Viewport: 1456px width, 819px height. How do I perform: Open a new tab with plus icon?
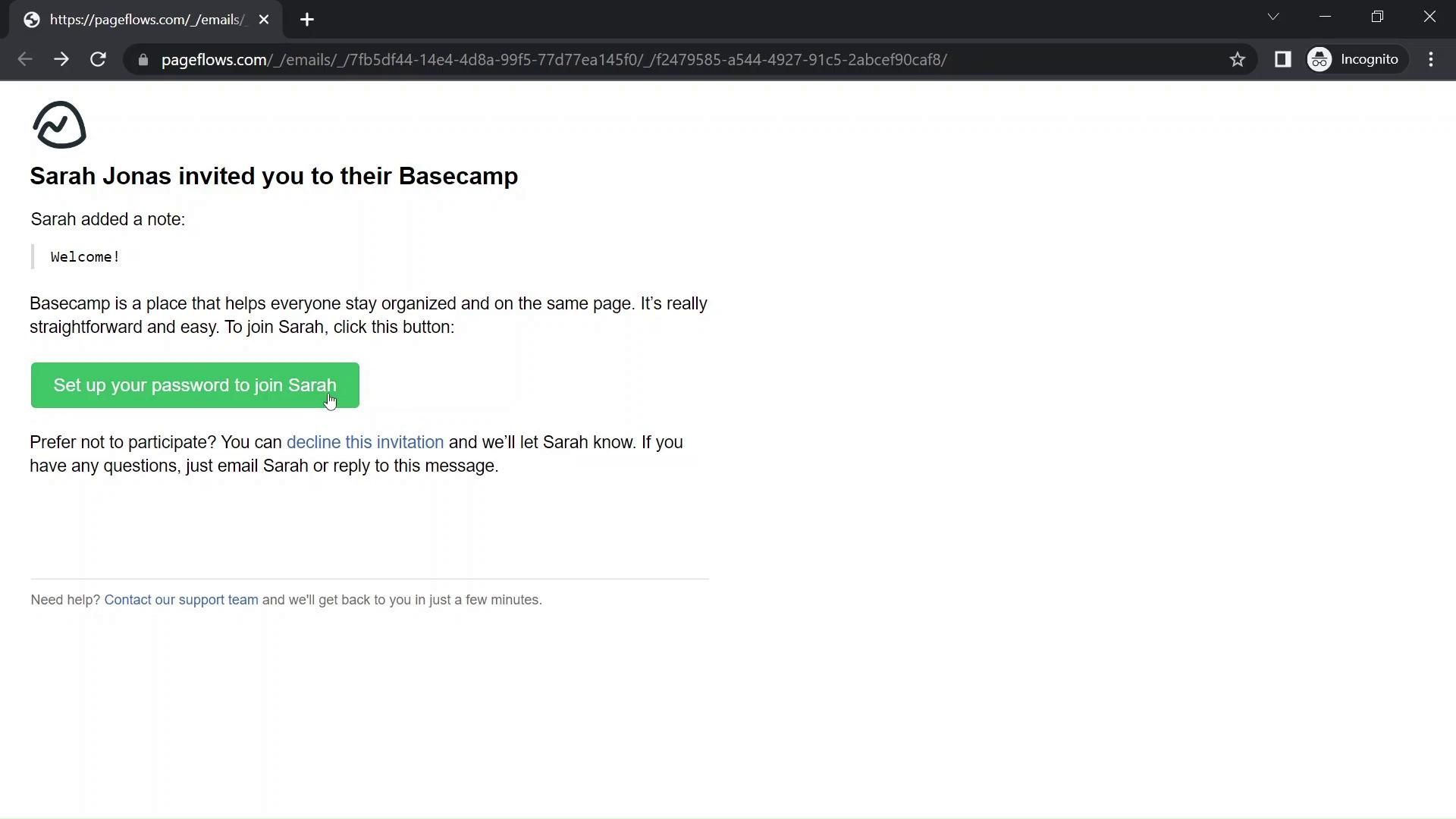pyautogui.click(x=306, y=20)
